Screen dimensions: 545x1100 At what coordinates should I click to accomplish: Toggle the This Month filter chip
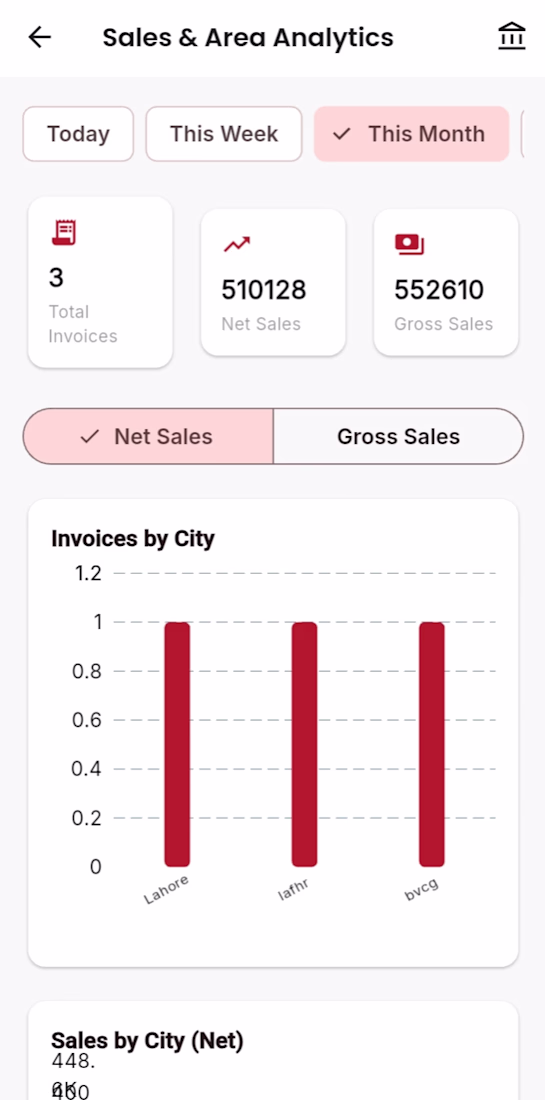[x=411, y=134]
